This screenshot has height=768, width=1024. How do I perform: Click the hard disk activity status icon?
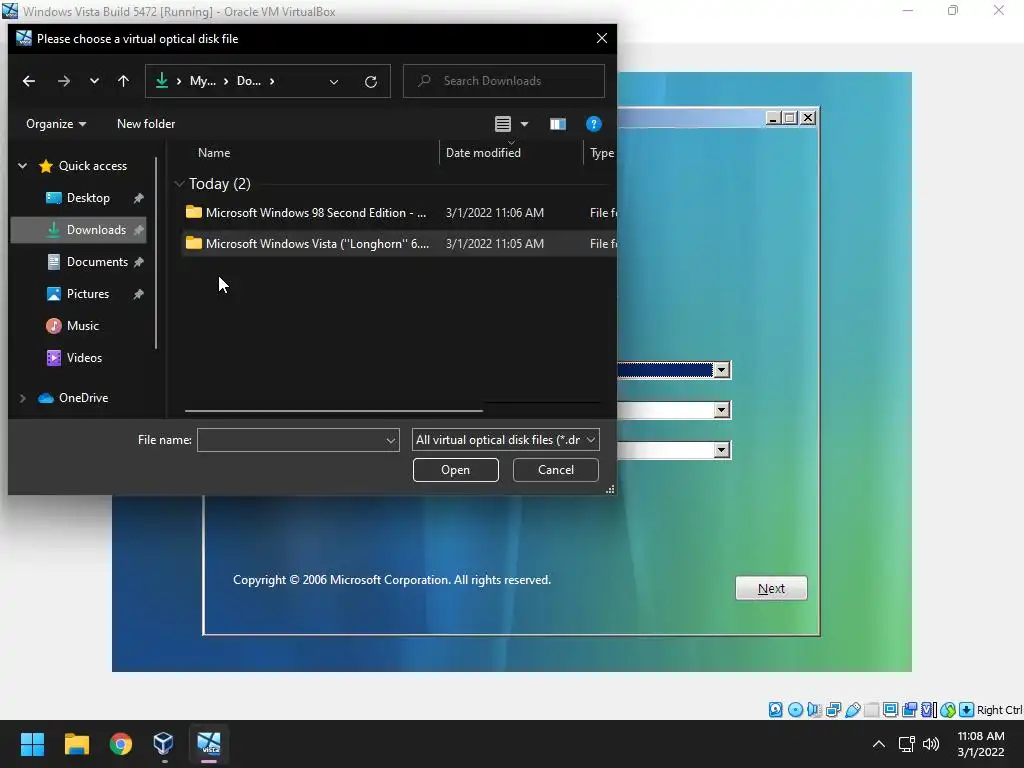[775, 710]
